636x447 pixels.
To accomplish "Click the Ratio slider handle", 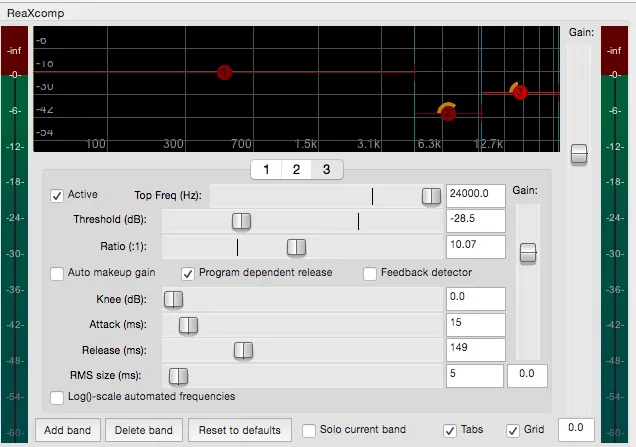I will pyautogui.click(x=296, y=247).
